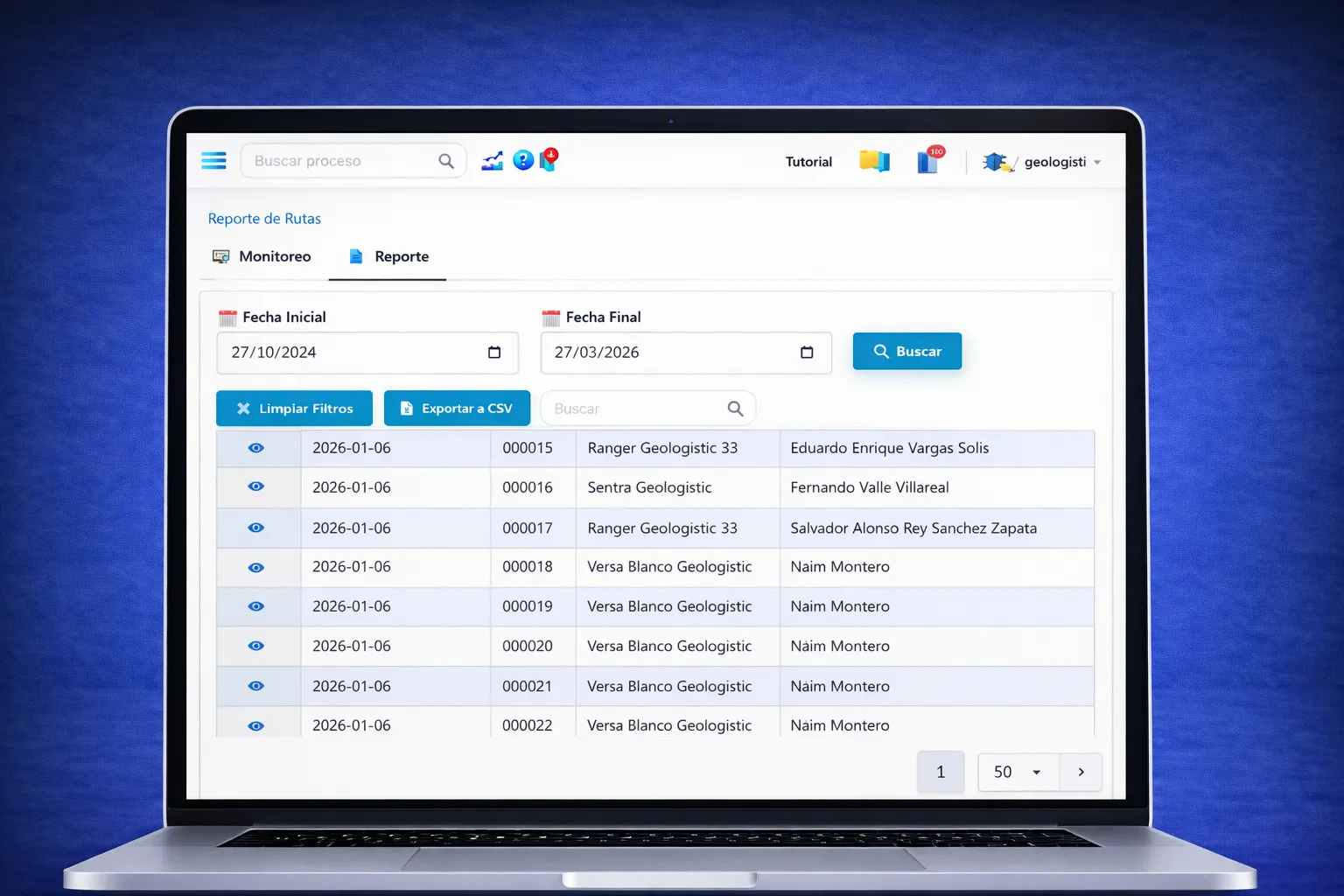Viewport: 1344px width, 896px height.
Task: Click Exportar a CSV button
Action: click(x=457, y=409)
